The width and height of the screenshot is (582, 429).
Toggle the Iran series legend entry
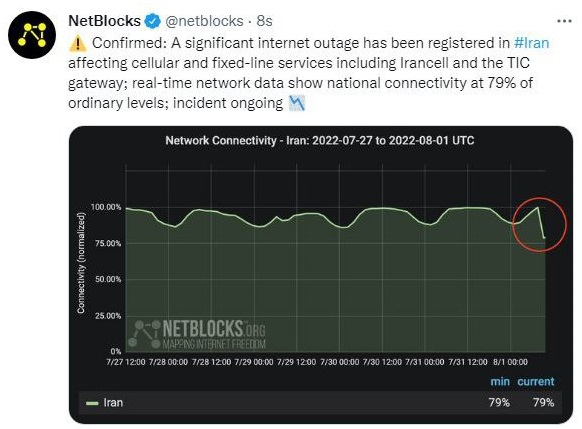[x=104, y=403]
